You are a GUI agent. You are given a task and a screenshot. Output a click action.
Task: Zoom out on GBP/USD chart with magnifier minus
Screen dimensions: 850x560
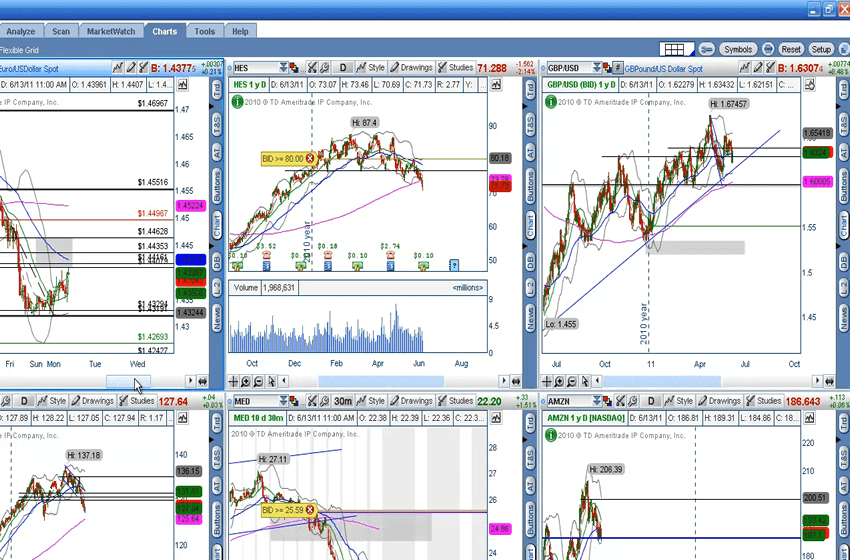pyautogui.click(x=571, y=382)
